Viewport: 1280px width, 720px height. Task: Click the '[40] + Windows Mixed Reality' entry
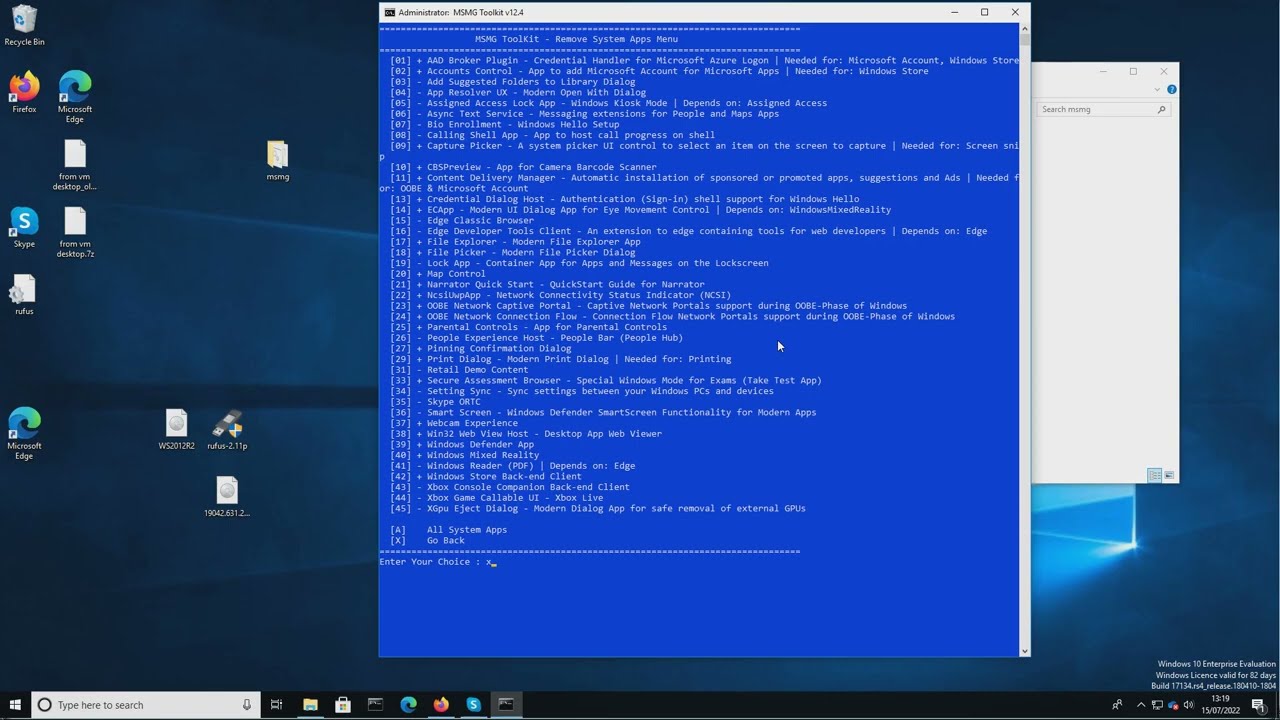(x=465, y=455)
